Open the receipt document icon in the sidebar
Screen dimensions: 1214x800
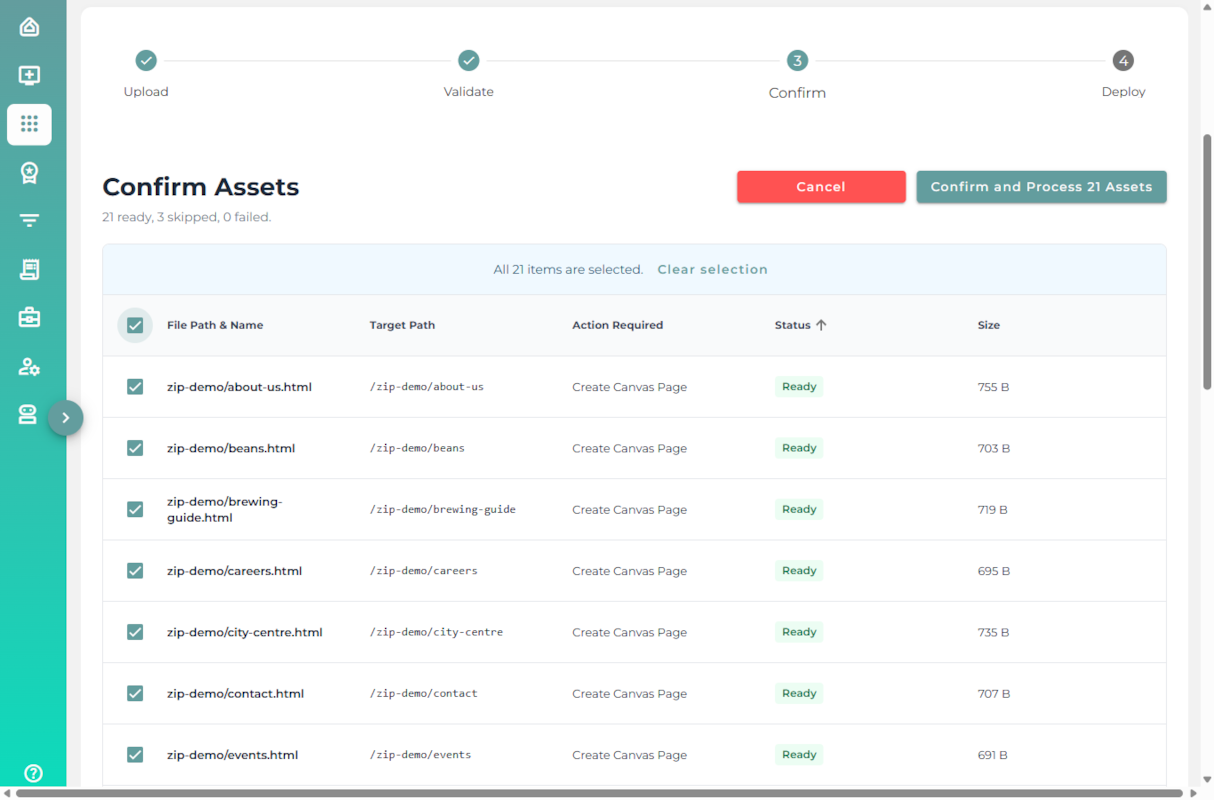(29, 269)
